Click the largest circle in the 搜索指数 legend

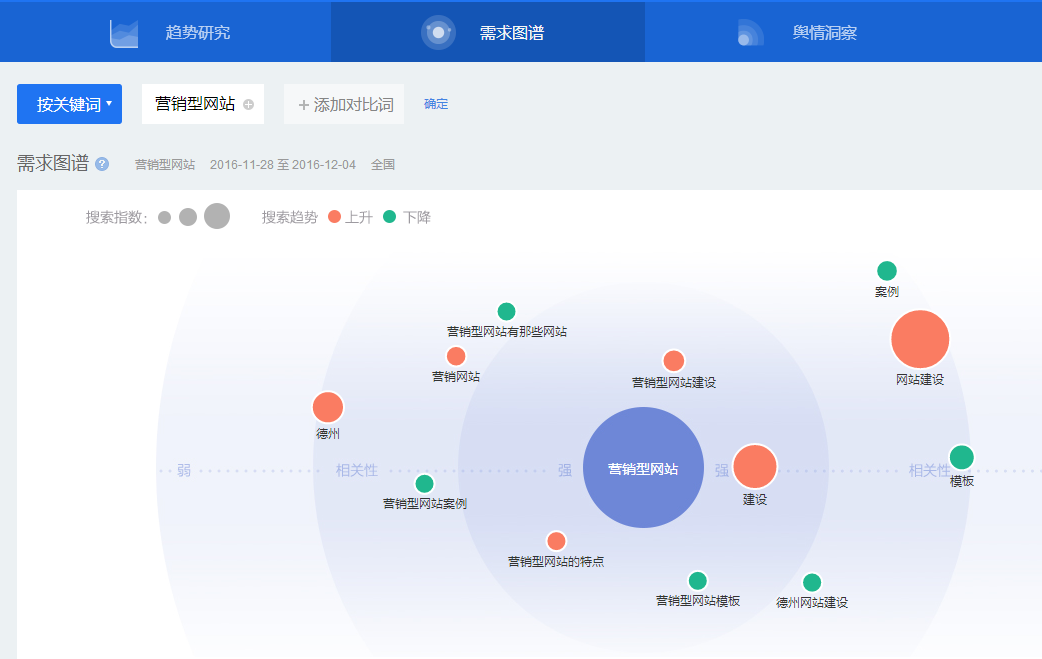[216, 215]
